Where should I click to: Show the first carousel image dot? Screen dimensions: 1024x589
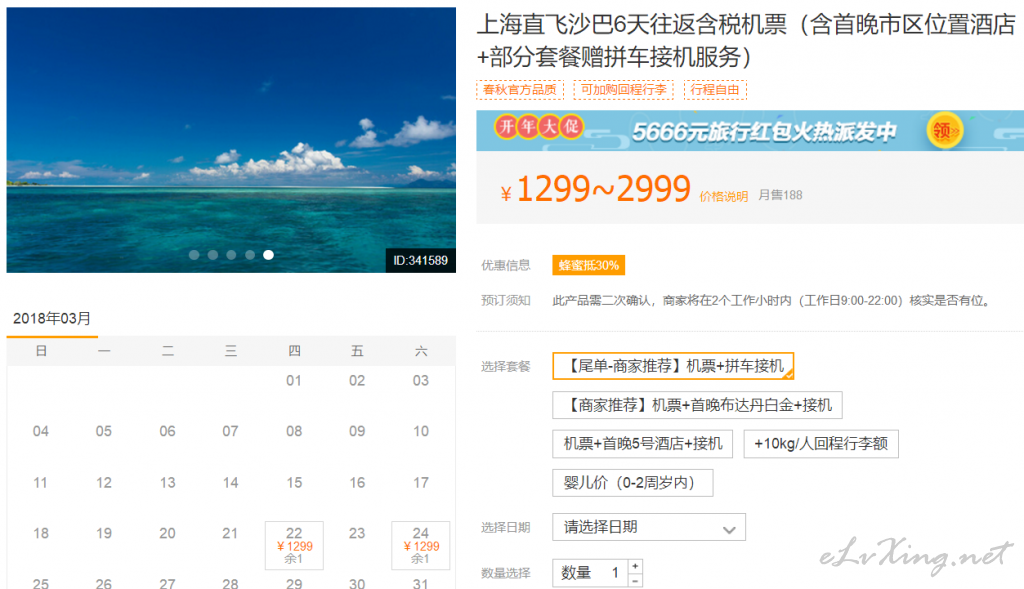coord(194,255)
